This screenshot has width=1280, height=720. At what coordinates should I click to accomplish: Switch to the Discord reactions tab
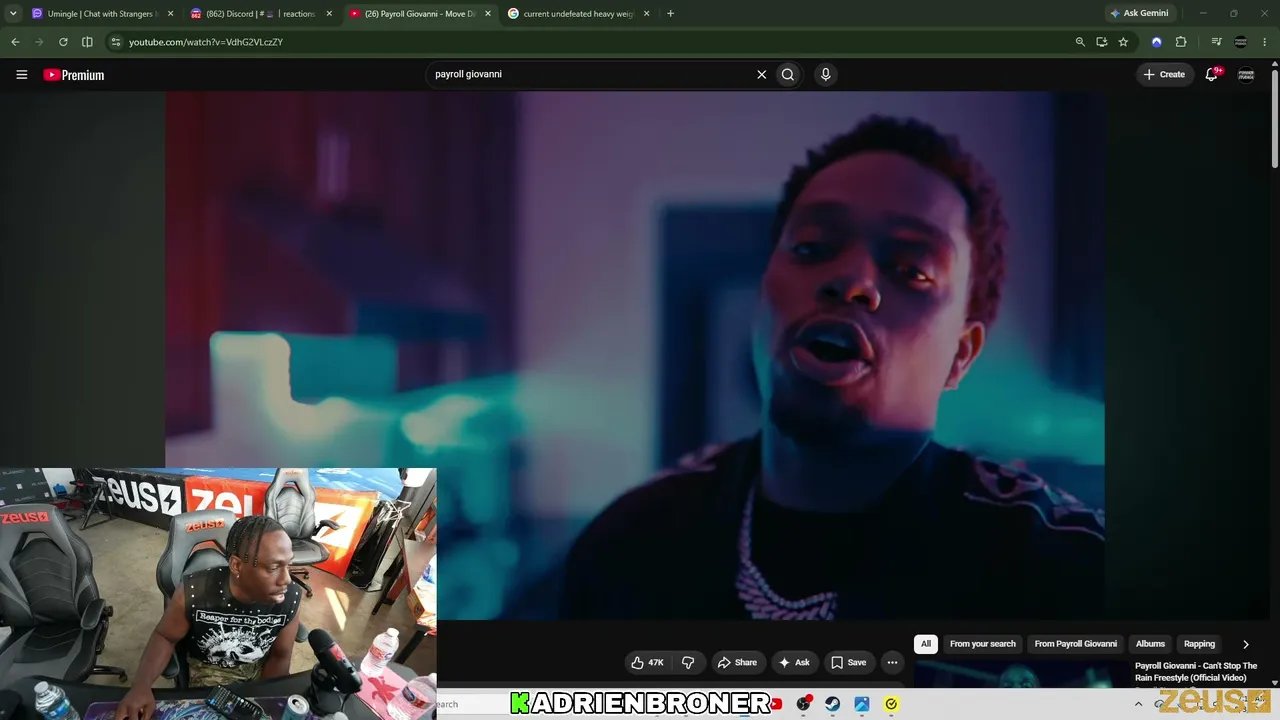[261, 14]
